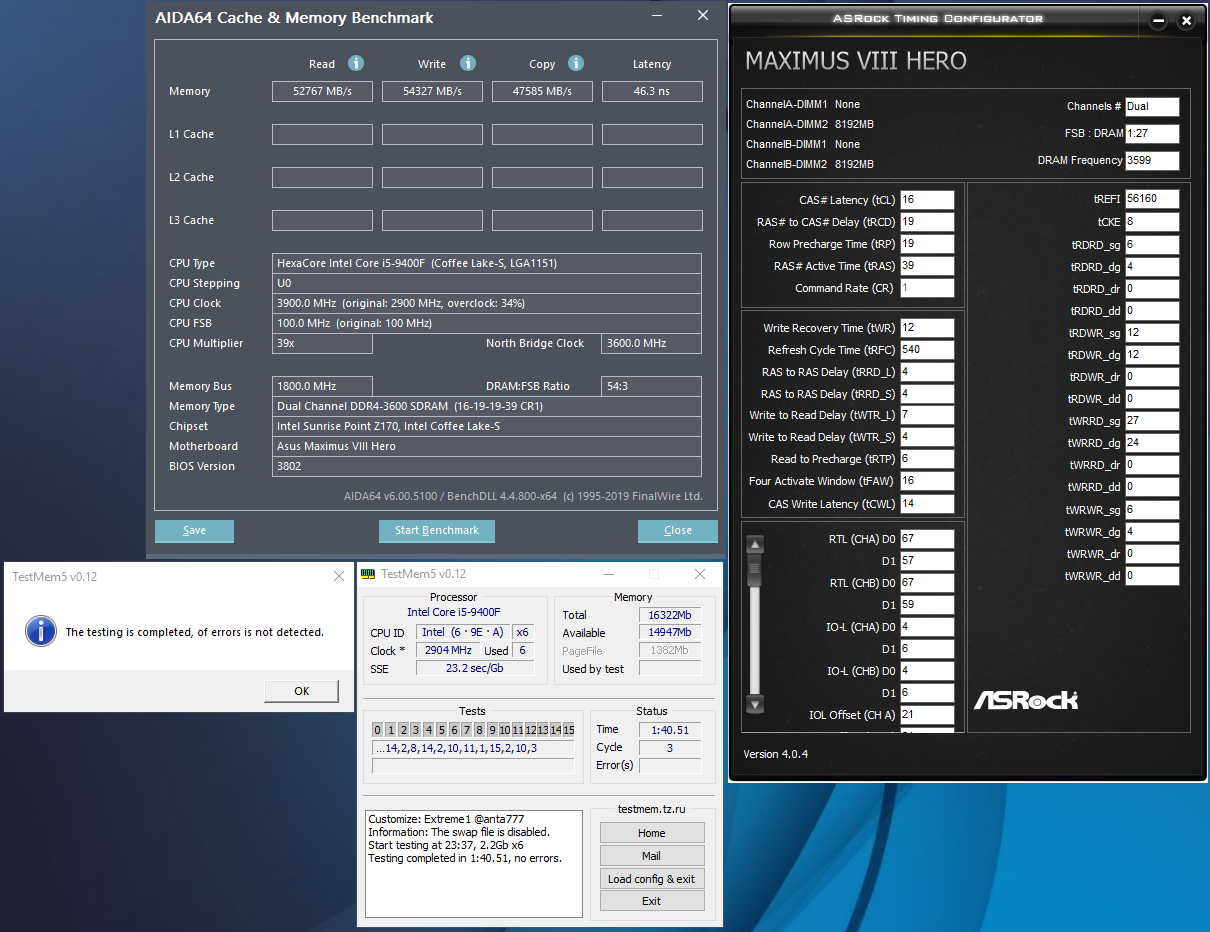Close the TestMem5 message dialog with X
This screenshot has width=1210, height=932.
[x=338, y=576]
